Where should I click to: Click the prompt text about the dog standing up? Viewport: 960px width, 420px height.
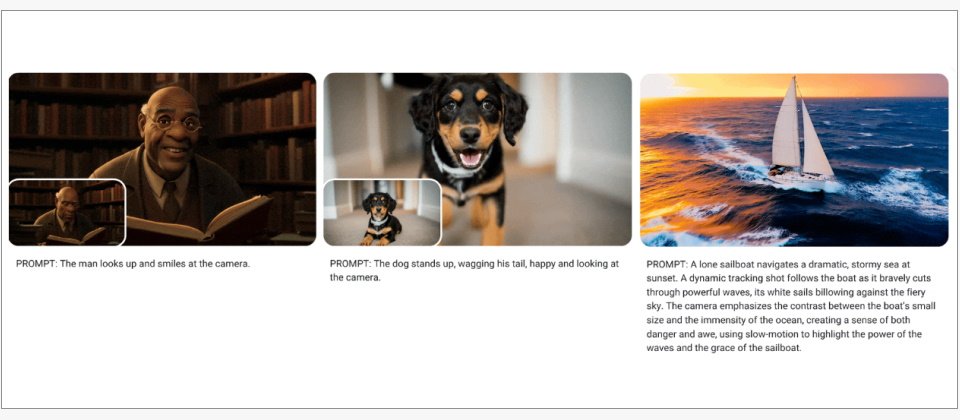[474, 270]
